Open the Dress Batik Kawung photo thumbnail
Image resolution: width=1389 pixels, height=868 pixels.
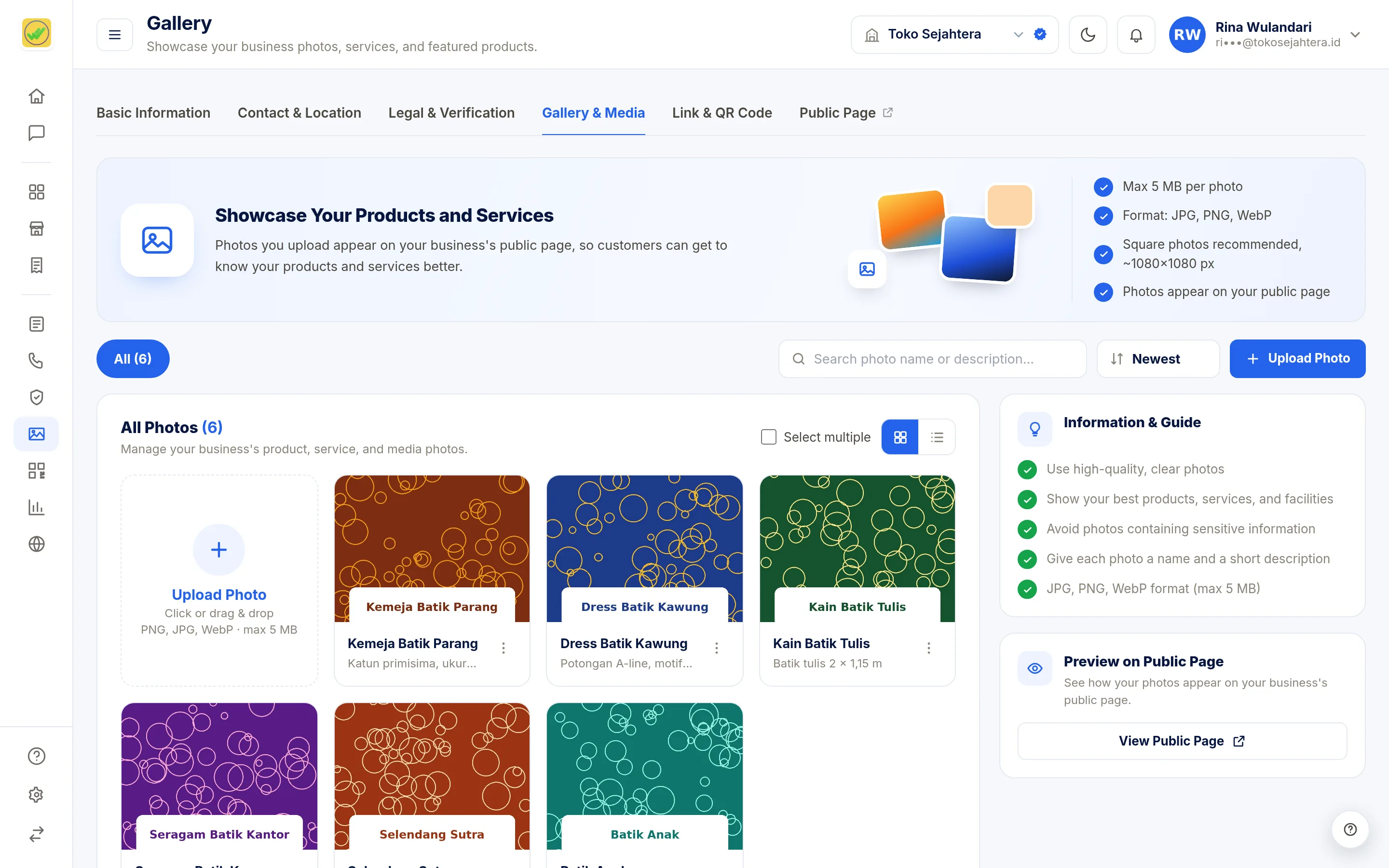click(x=644, y=548)
